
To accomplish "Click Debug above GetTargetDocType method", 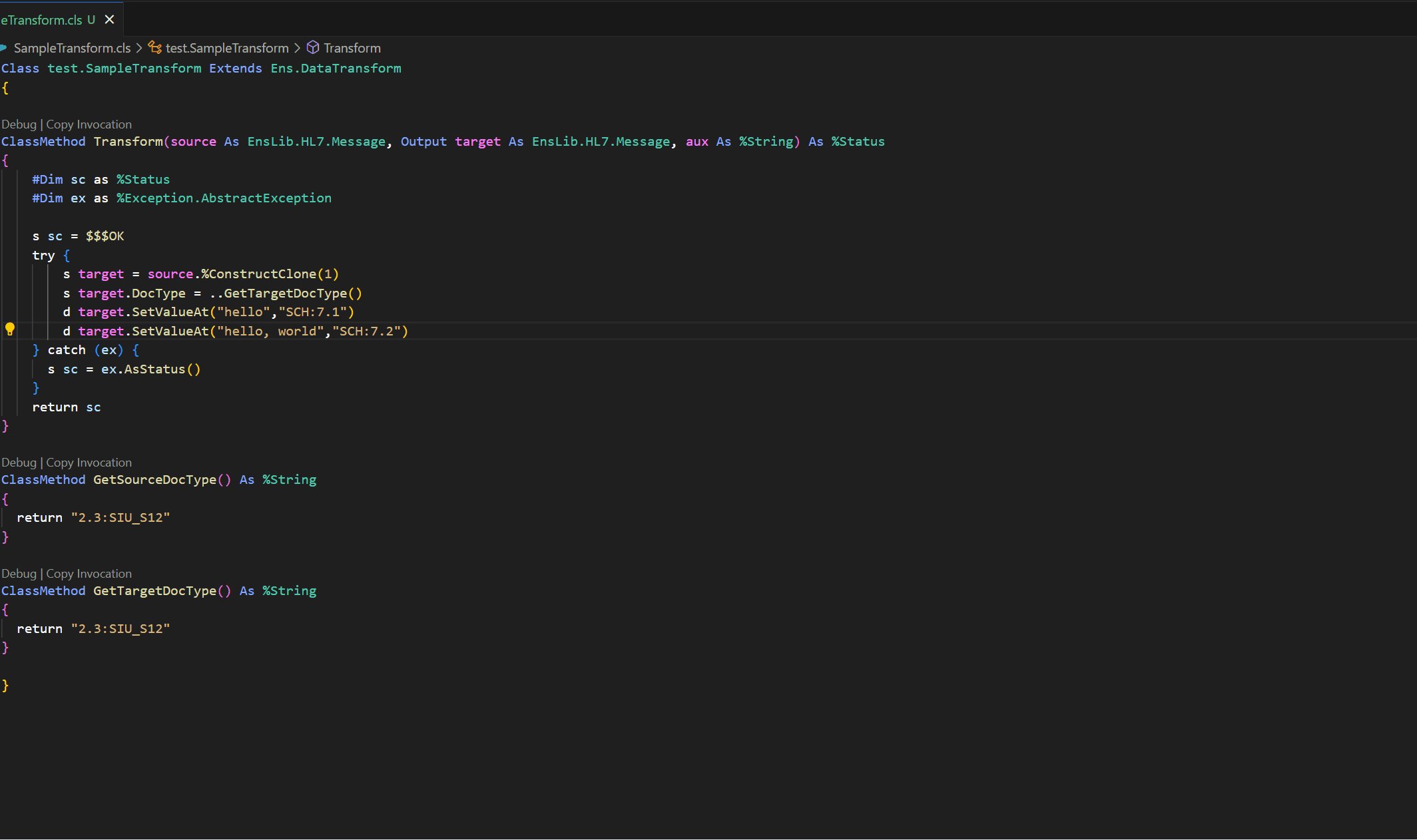I will [19, 574].
